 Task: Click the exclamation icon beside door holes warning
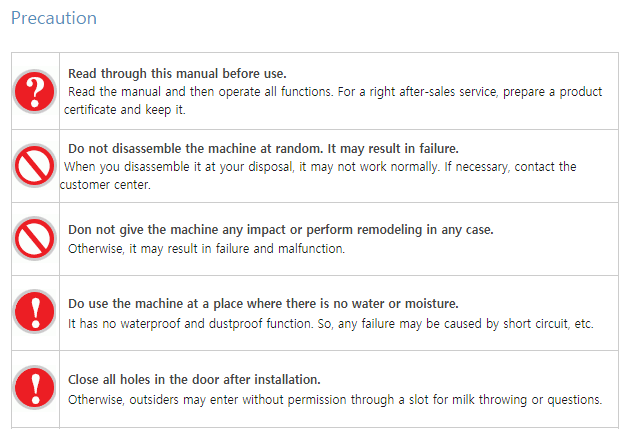point(35,388)
